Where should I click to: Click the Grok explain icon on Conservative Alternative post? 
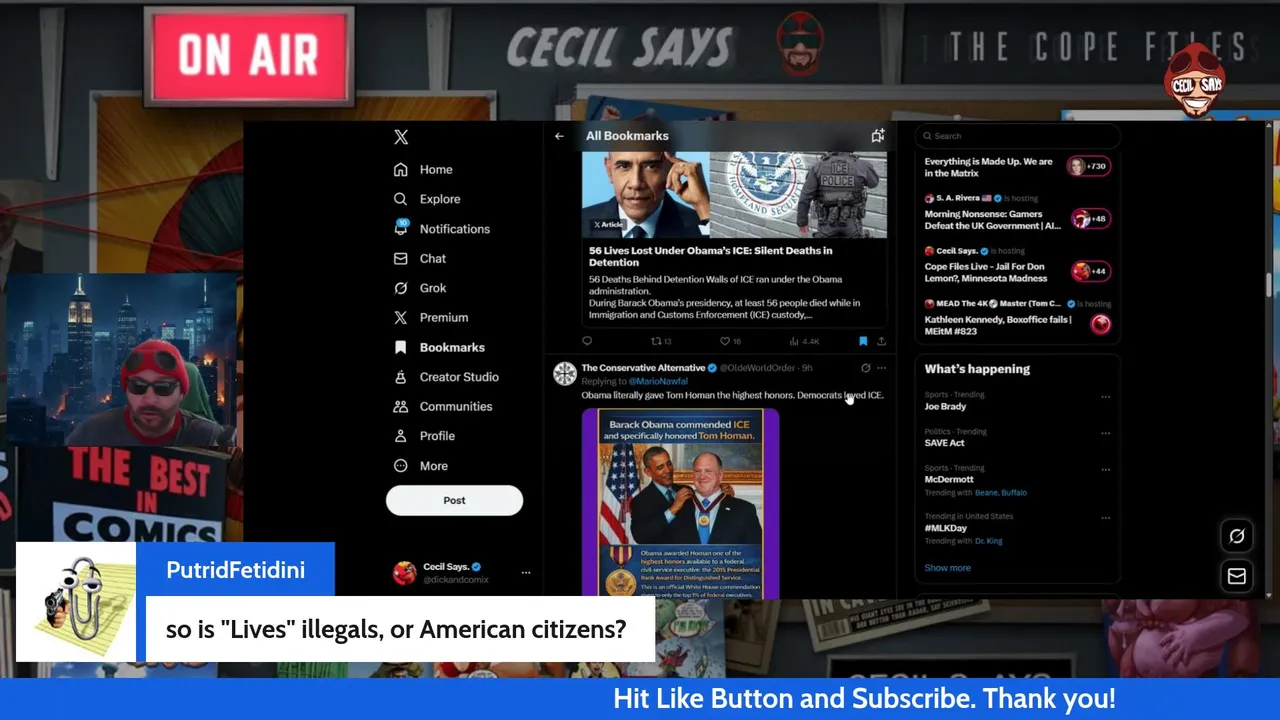[x=866, y=368]
